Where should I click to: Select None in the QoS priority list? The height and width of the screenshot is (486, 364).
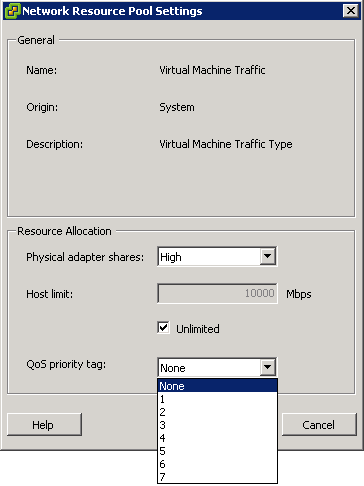(217, 386)
